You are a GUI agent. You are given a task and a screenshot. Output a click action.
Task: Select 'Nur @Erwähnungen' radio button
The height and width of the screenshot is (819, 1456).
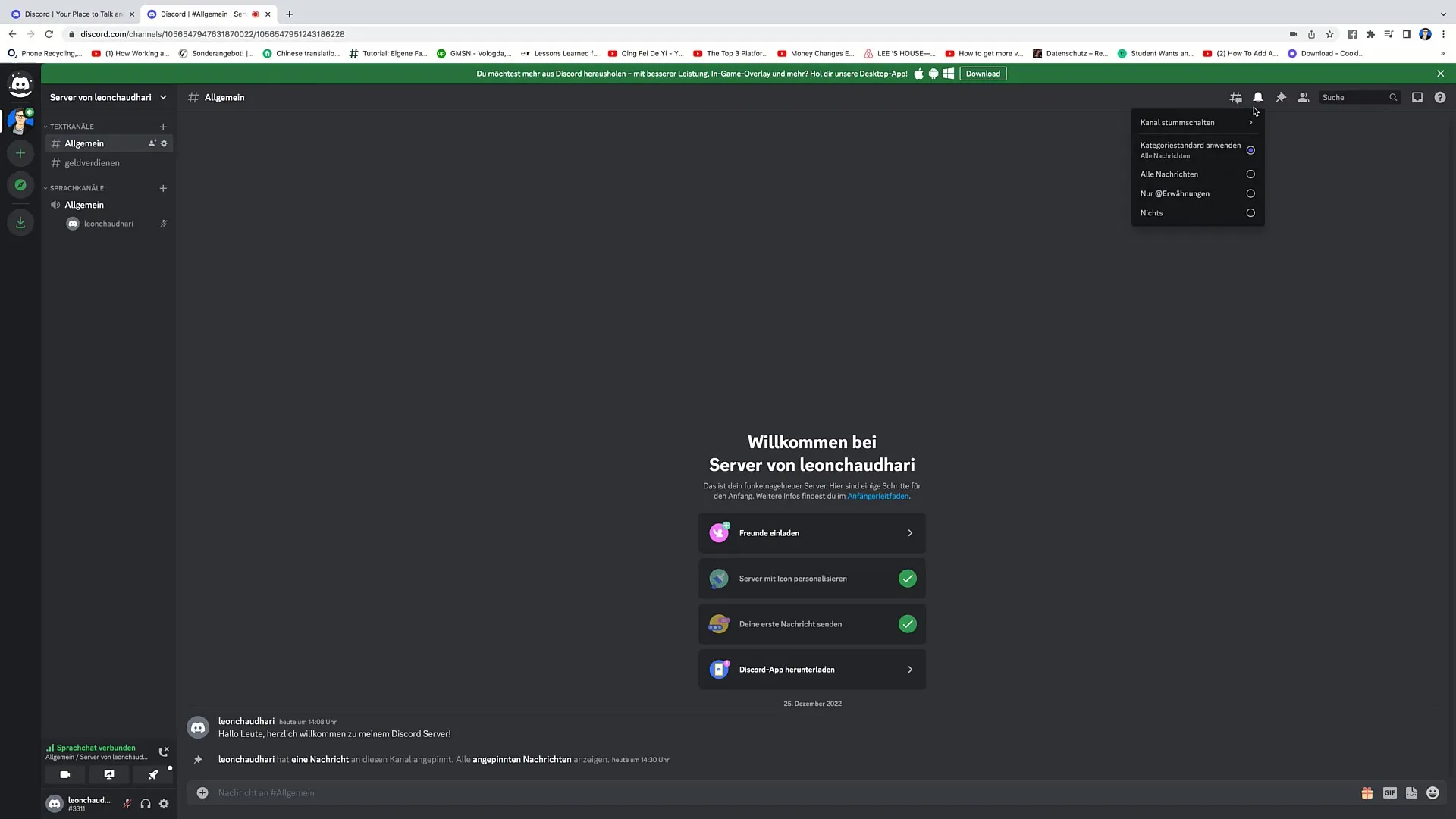pyautogui.click(x=1251, y=193)
